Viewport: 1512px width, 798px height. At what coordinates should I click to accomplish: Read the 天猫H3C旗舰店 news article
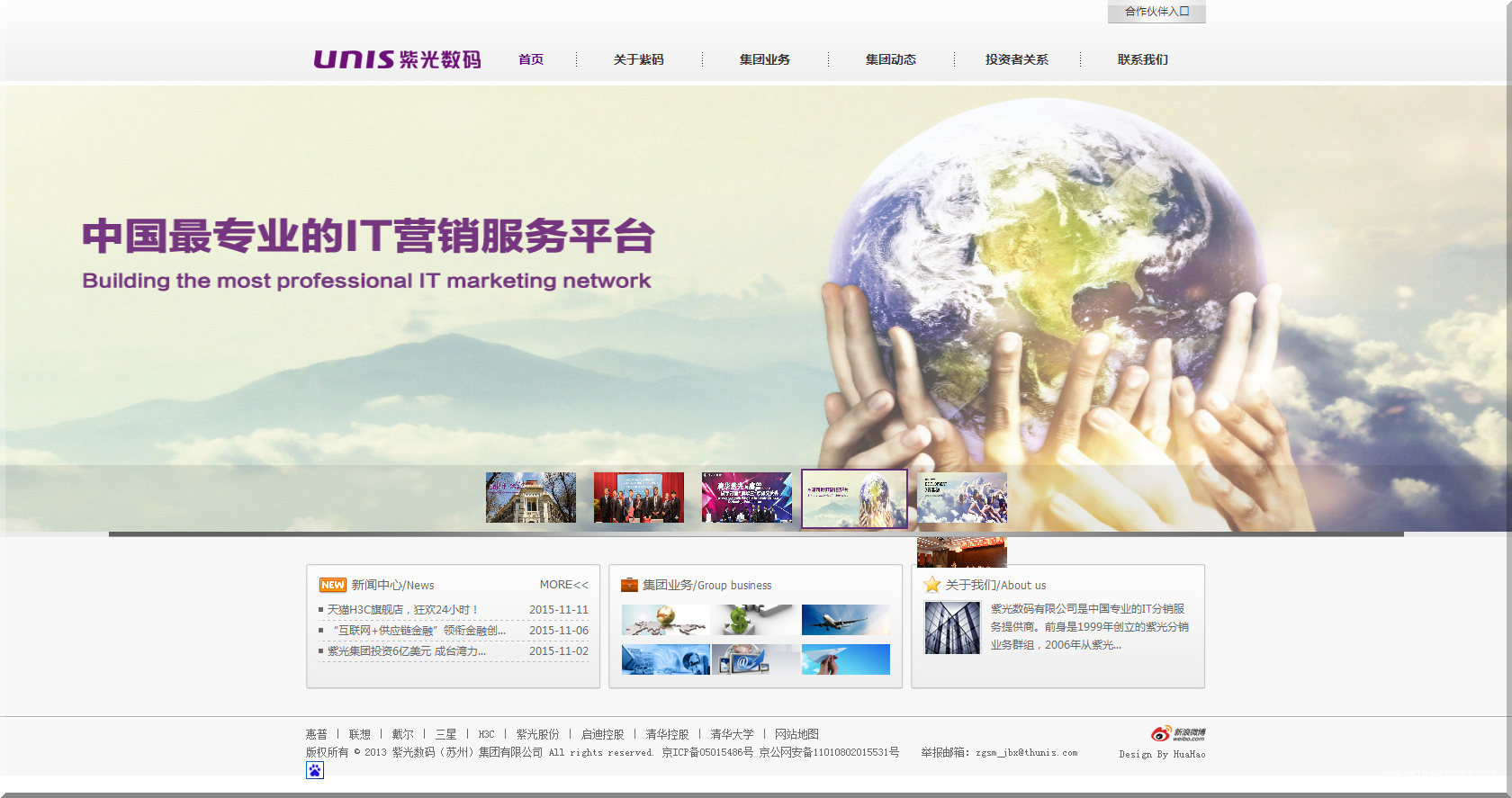tap(402, 610)
